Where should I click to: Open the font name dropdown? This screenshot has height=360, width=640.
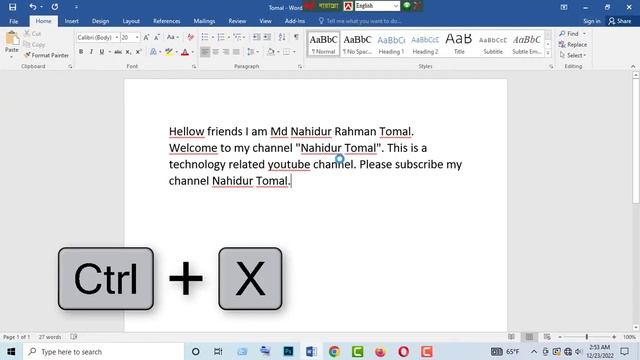(117, 37)
